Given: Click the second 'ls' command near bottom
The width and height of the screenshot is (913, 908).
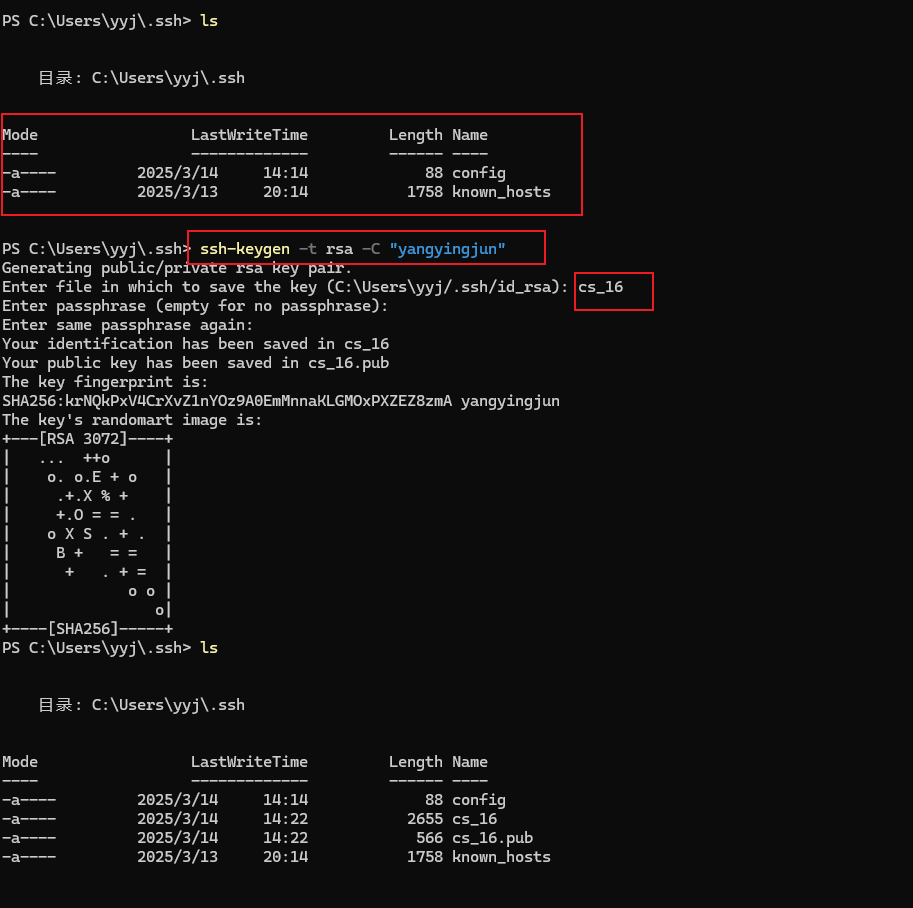Looking at the screenshot, I should click(x=208, y=648).
